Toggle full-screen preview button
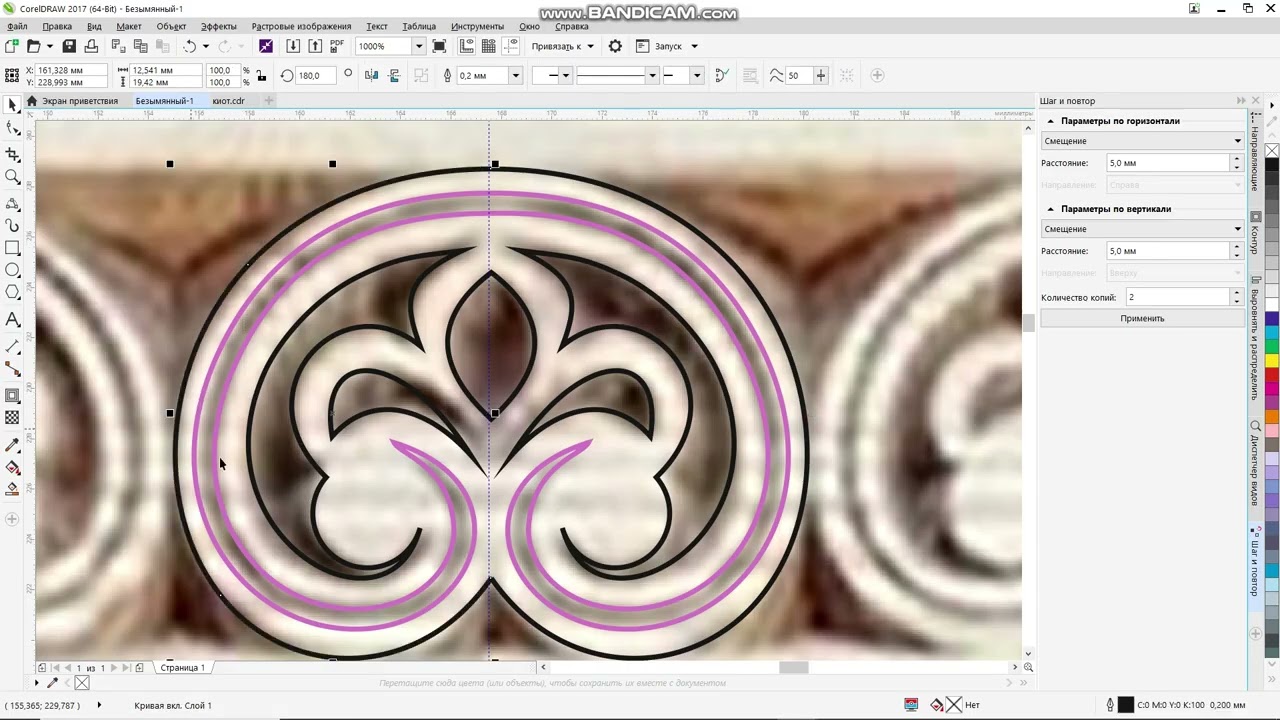Screen dimensions: 1280x720 tap(439, 46)
